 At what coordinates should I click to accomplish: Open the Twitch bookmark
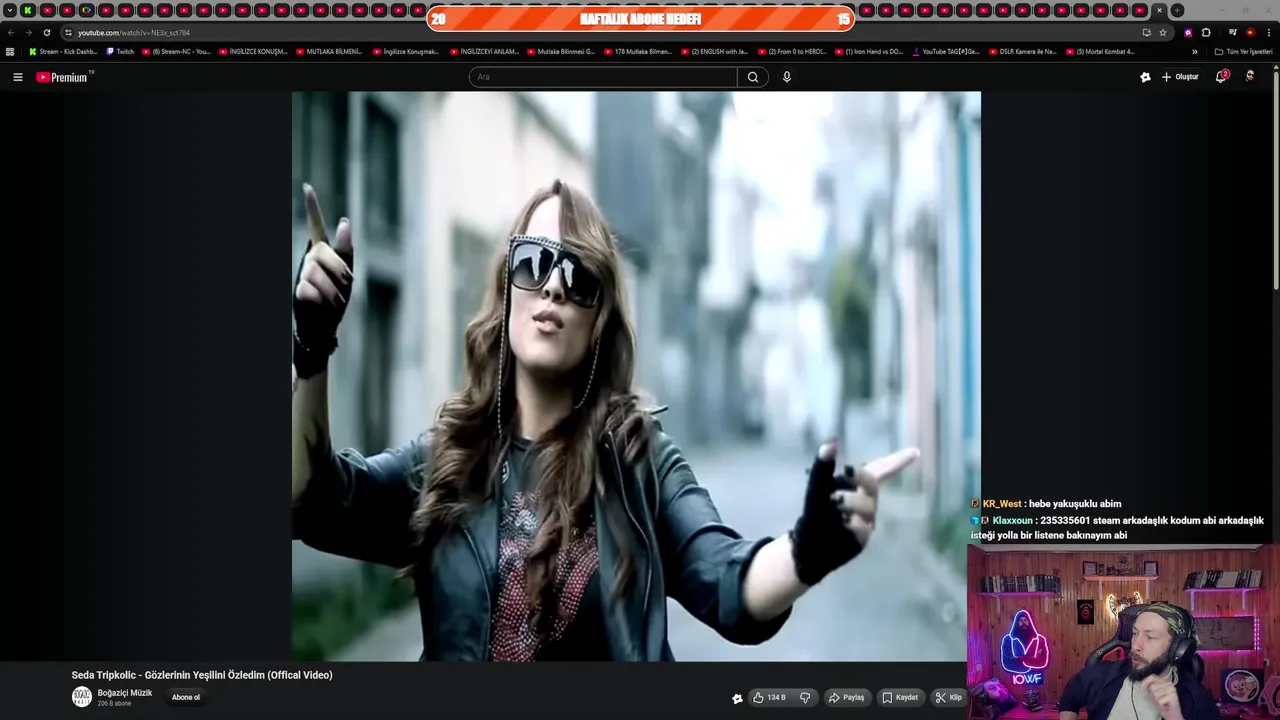120,51
